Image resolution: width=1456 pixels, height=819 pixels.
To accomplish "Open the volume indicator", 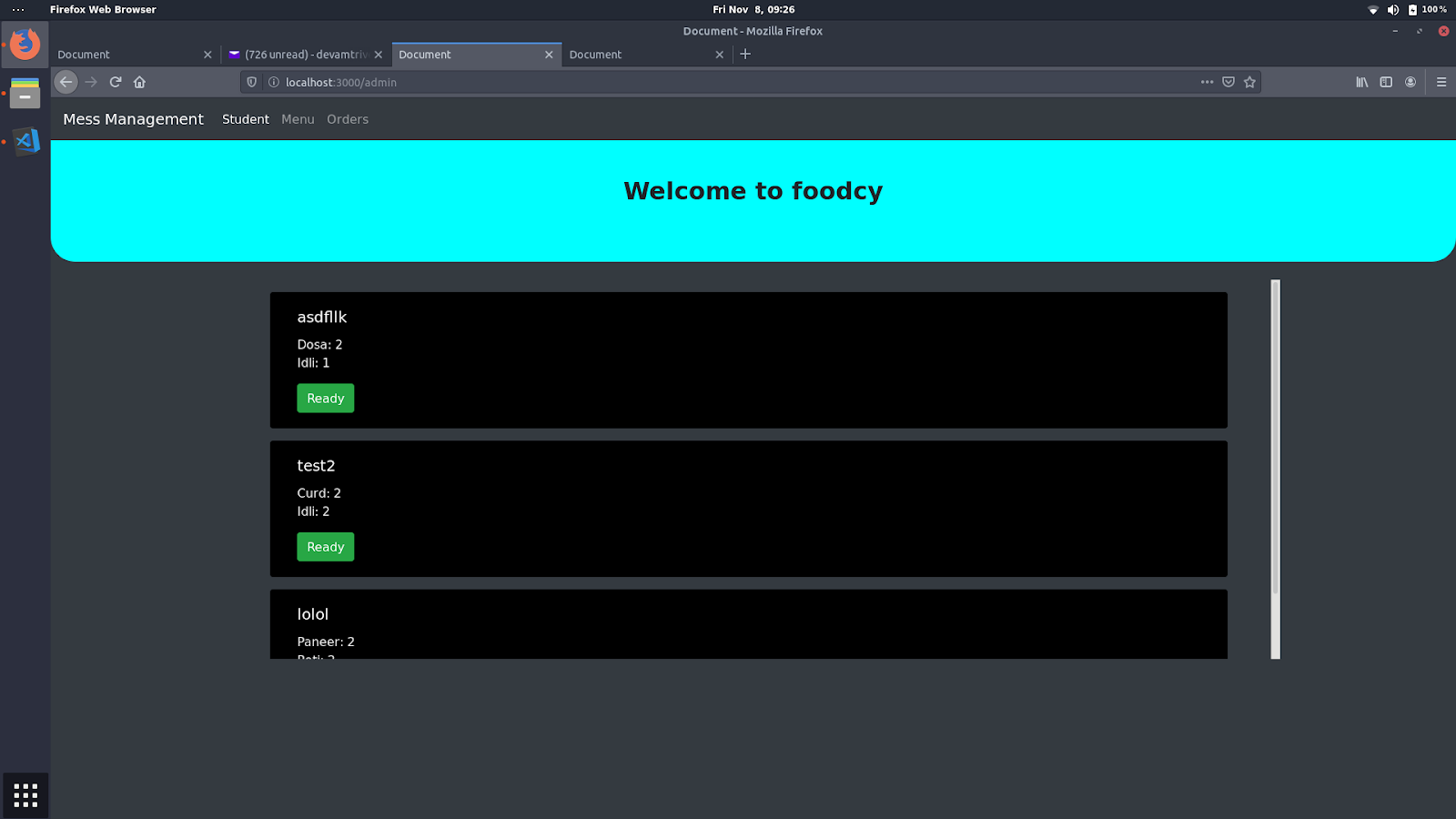I will (1393, 9).
